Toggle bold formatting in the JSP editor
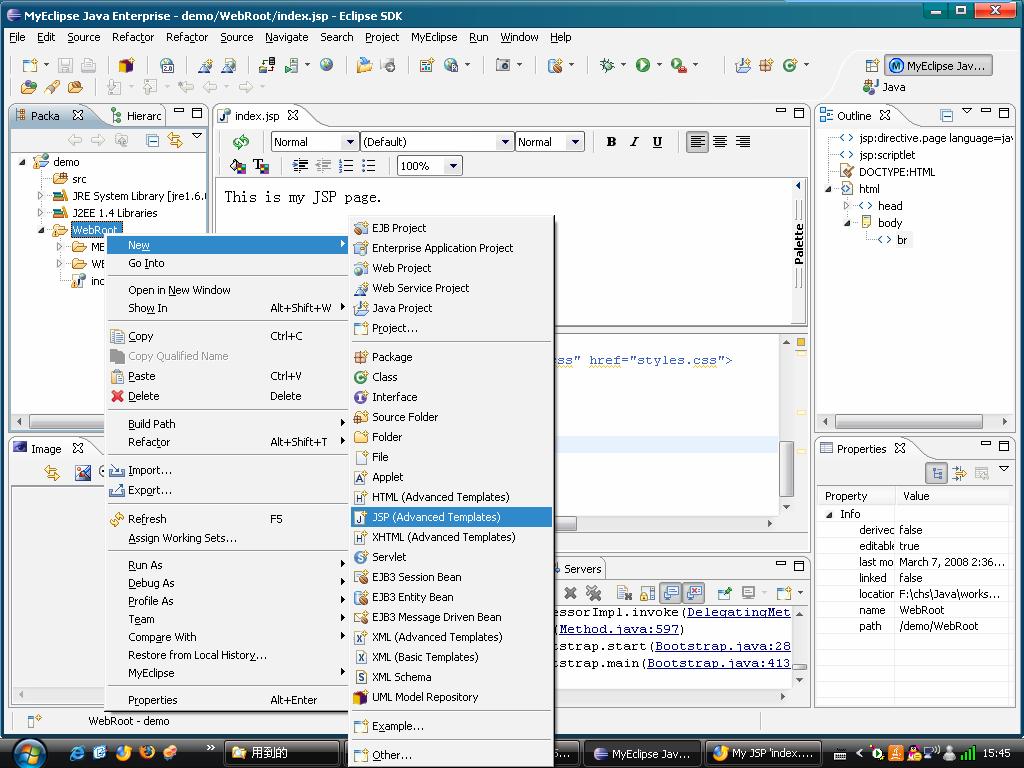The width and height of the screenshot is (1024, 768). pyautogui.click(x=611, y=141)
